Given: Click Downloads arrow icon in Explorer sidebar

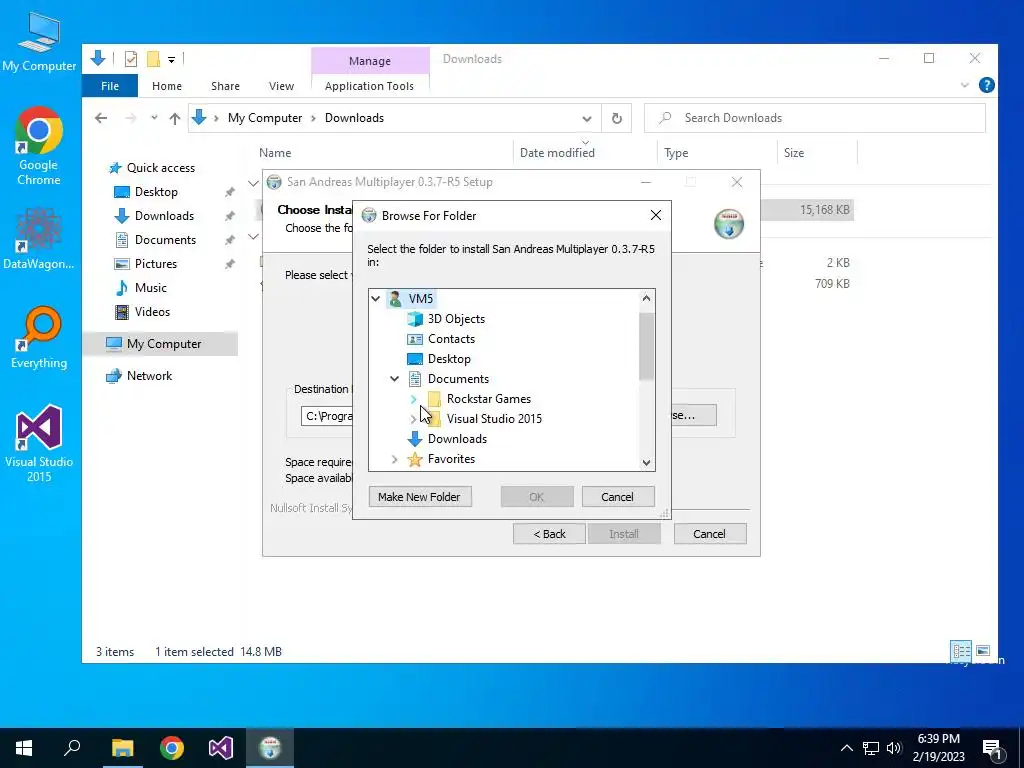Looking at the screenshot, I should click(x=121, y=216).
